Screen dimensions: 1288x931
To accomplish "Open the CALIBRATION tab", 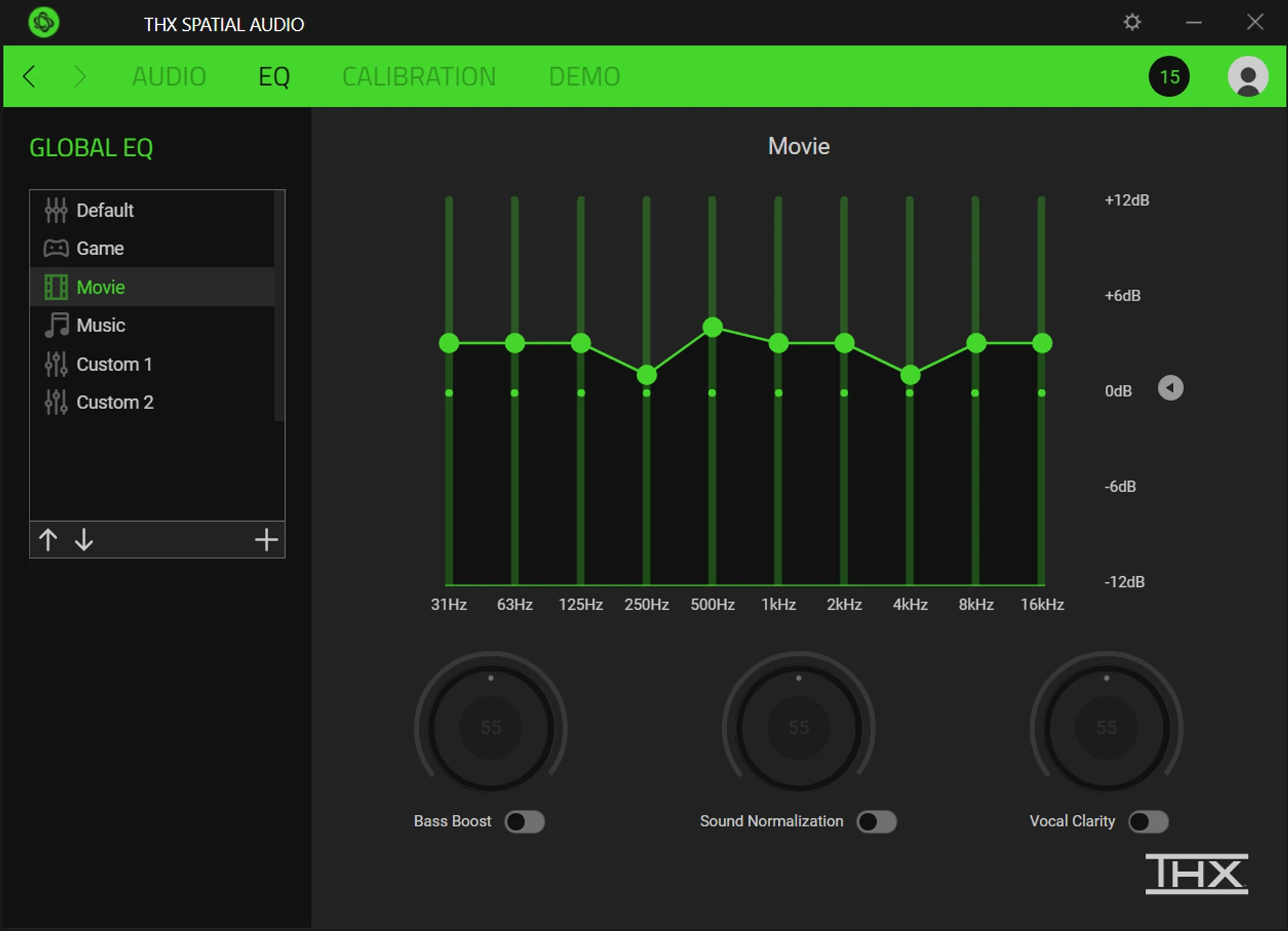I will tap(419, 76).
